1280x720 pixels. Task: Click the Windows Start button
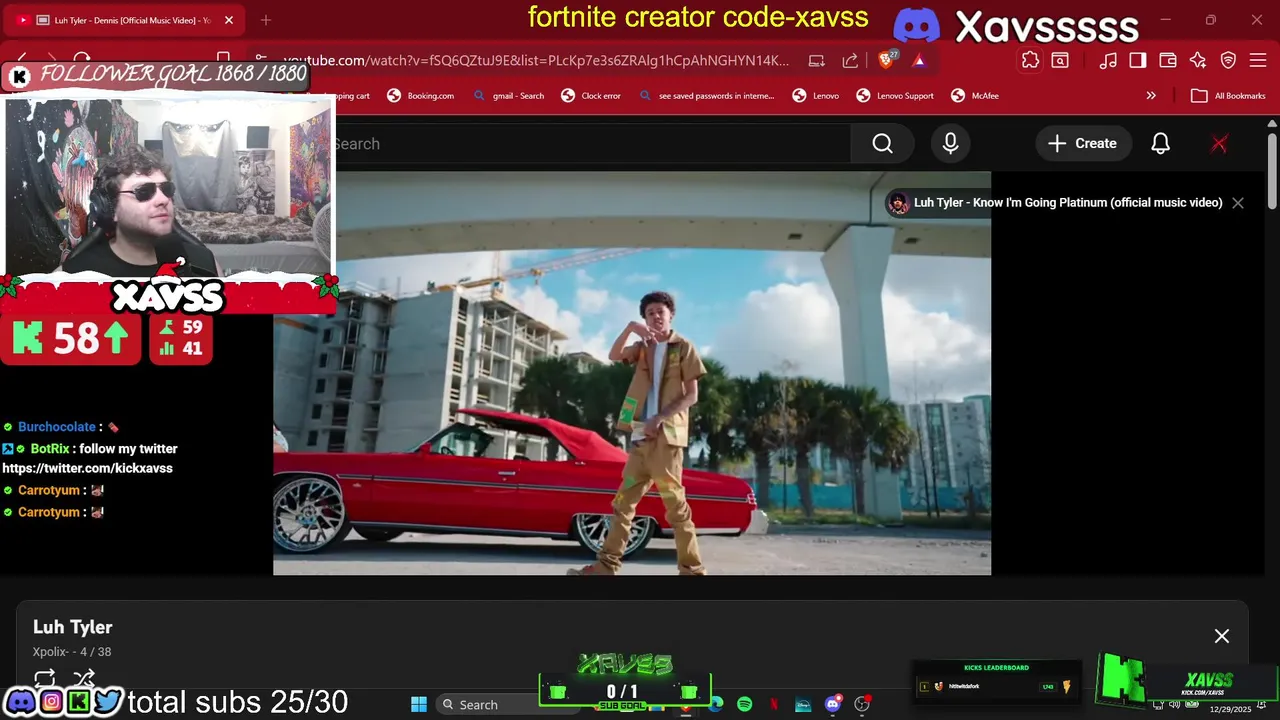click(x=419, y=704)
